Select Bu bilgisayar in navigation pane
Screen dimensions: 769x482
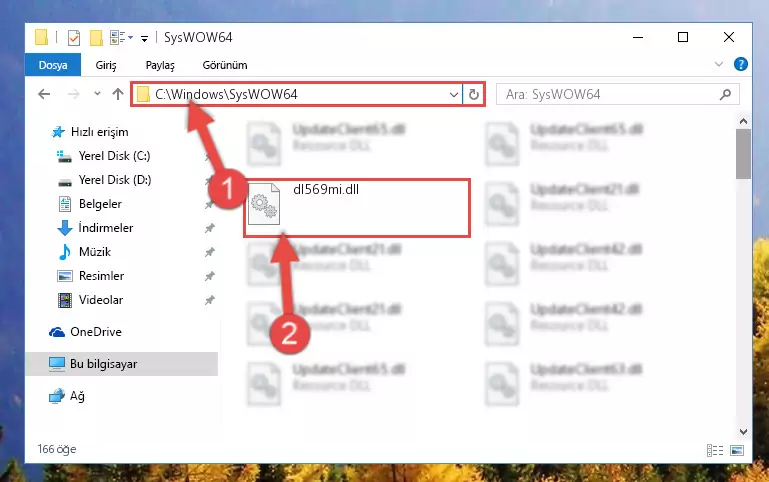pos(122,364)
